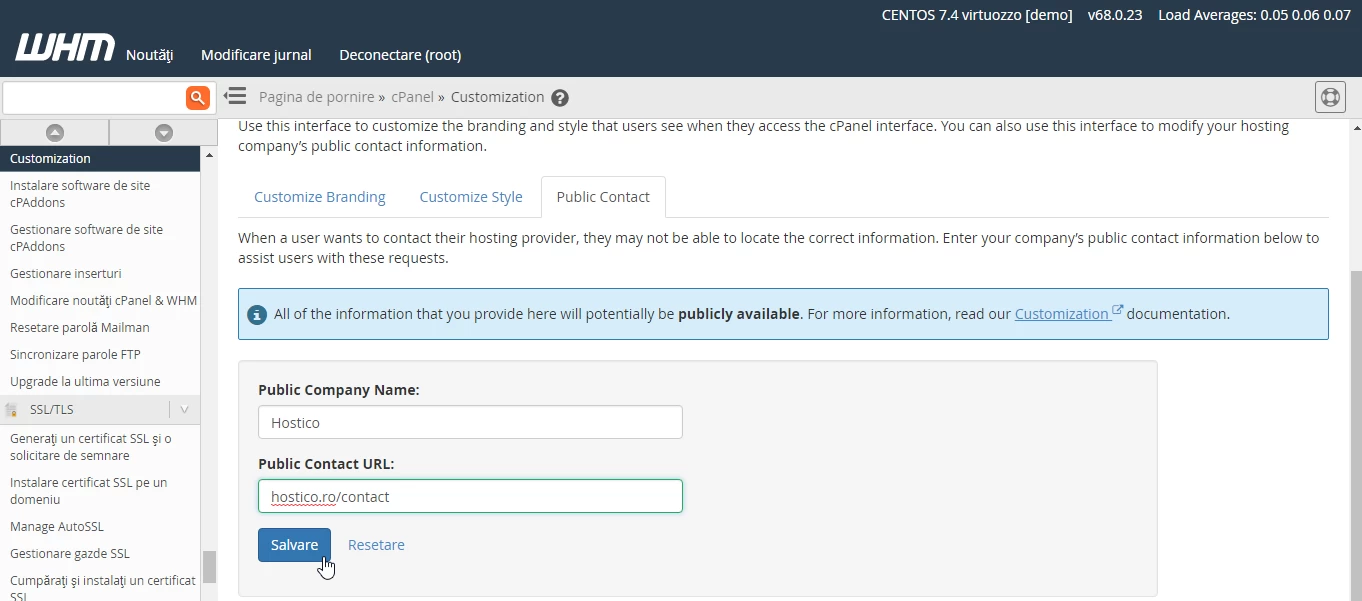The image size is (1362, 601).
Task: Click the WHM logo
Action: 64,46
